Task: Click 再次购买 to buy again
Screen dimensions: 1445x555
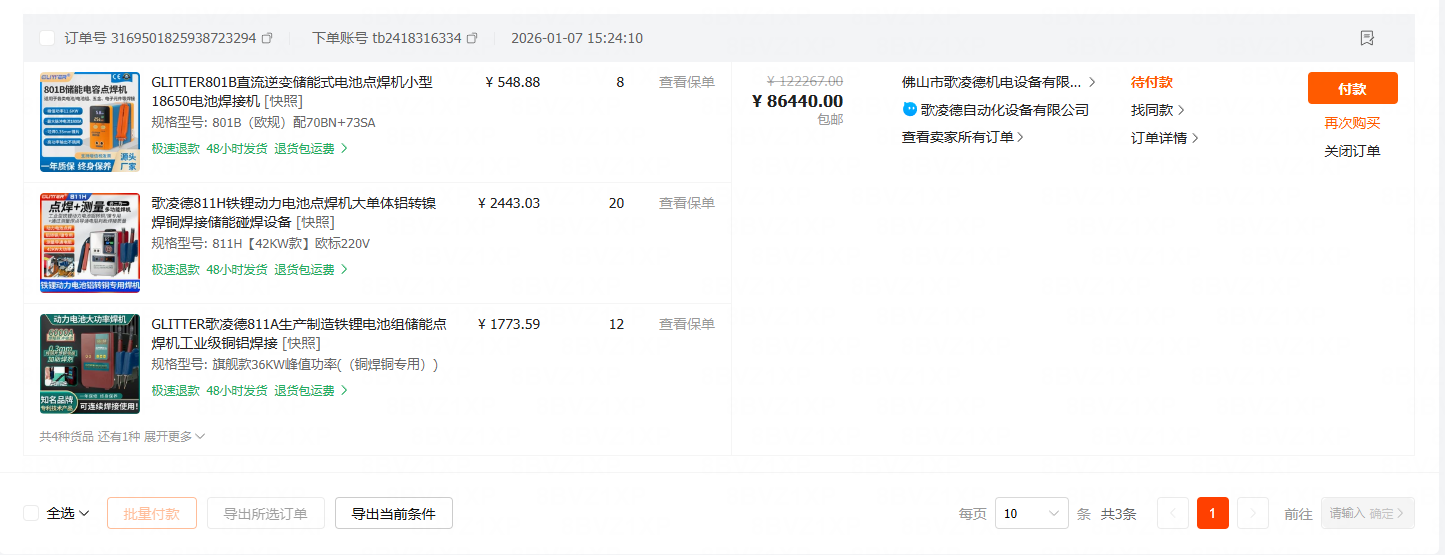Action: (1352, 123)
